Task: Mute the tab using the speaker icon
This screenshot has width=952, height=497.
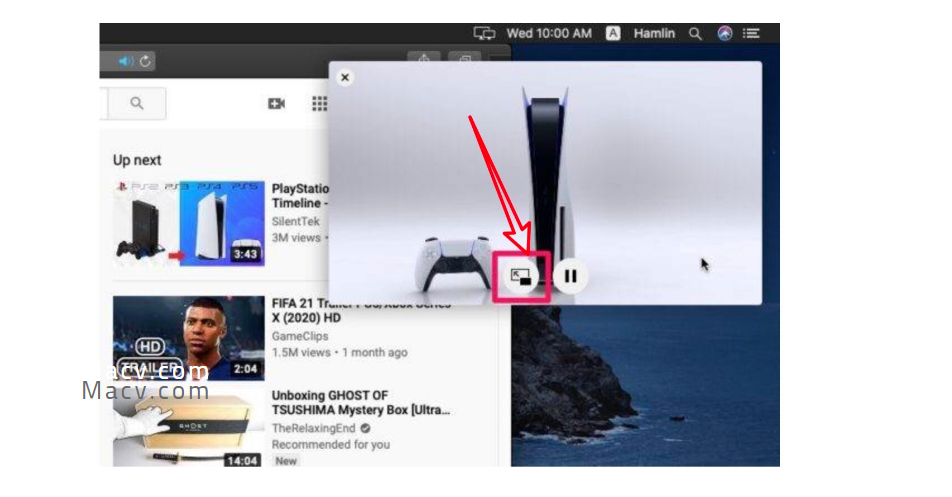Action: click(126, 61)
